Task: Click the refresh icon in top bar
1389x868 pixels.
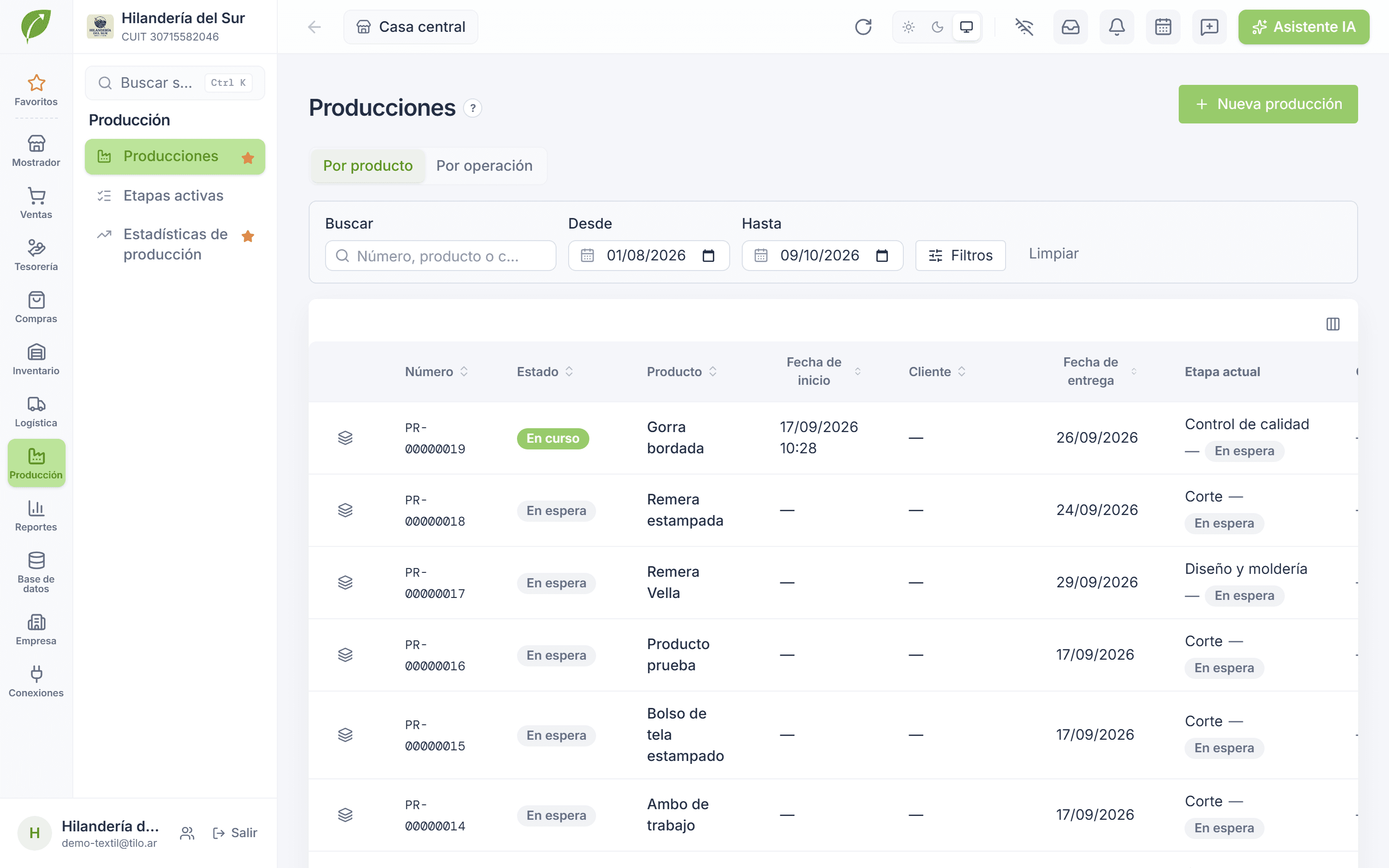Action: point(863,27)
